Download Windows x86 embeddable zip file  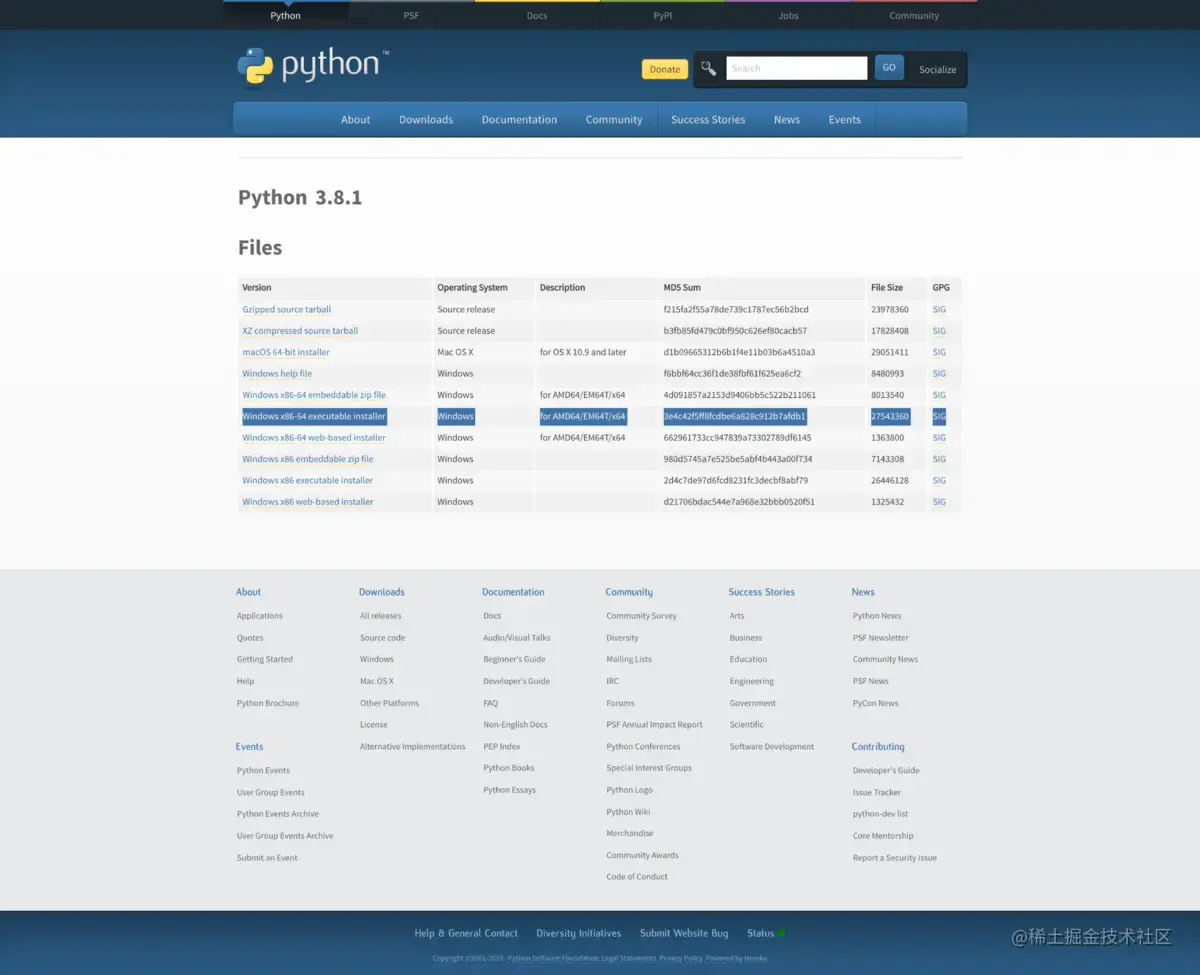click(x=308, y=459)
